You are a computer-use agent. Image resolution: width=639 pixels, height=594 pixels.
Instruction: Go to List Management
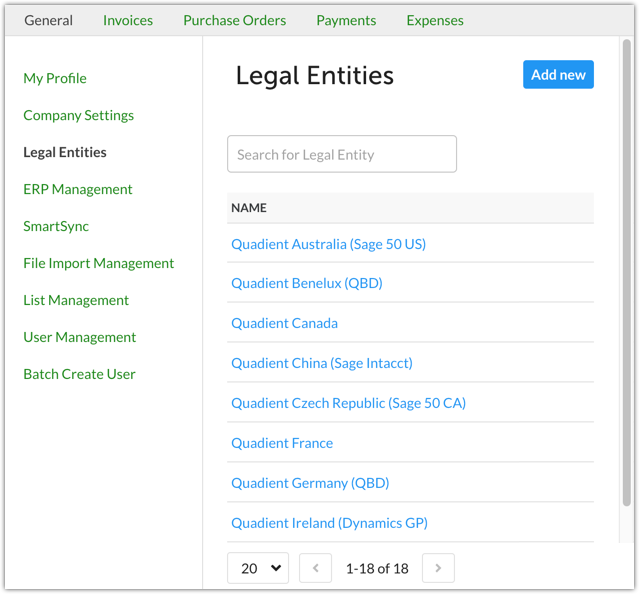(x=76, y=300)
